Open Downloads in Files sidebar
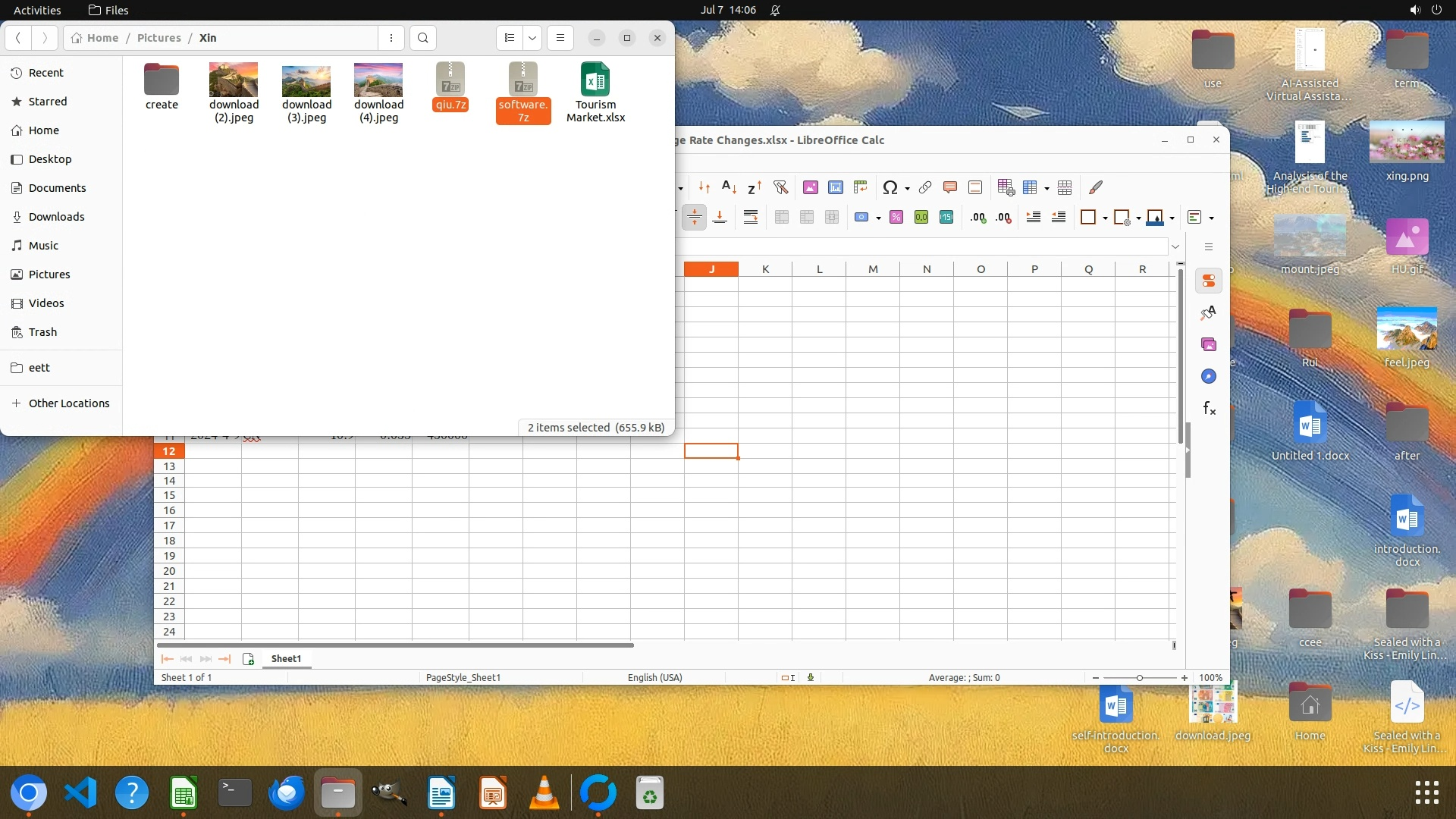The width and height of the screenshot is (1456, 819). tap(56, 217)
